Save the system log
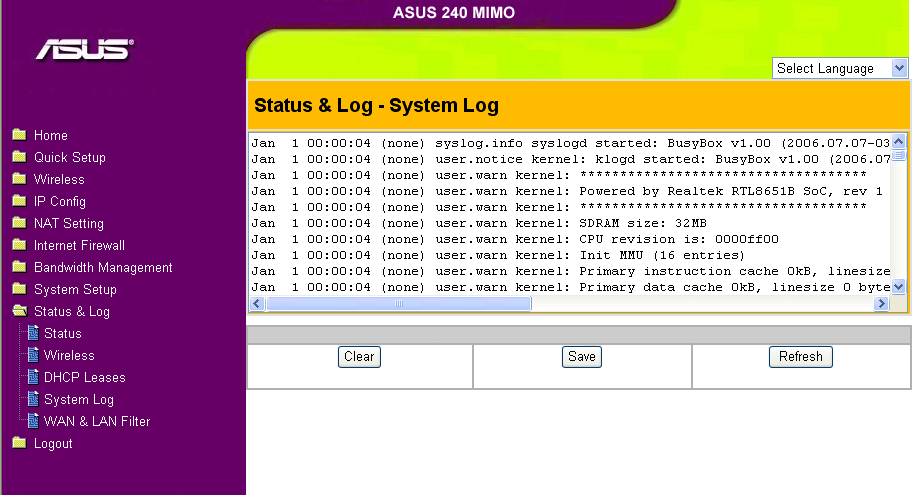The width and height of the screenshot is (918, 495). [x=581, y=357]
